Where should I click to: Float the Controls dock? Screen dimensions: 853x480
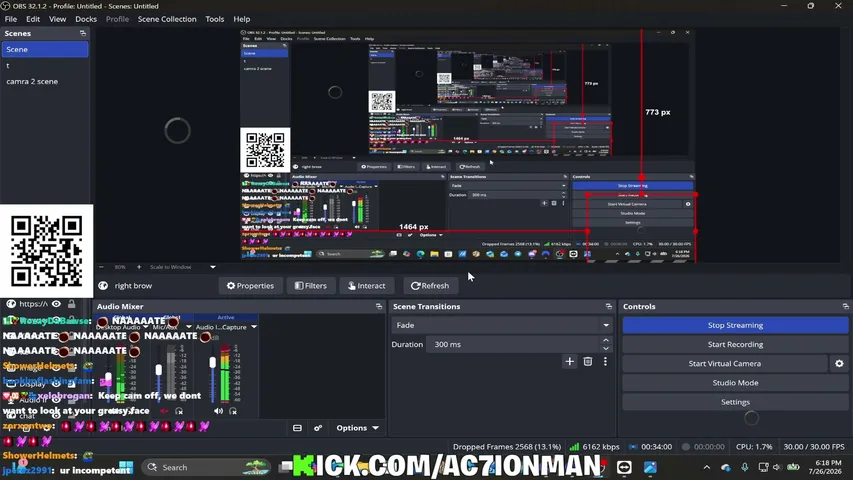click(845, 306)
